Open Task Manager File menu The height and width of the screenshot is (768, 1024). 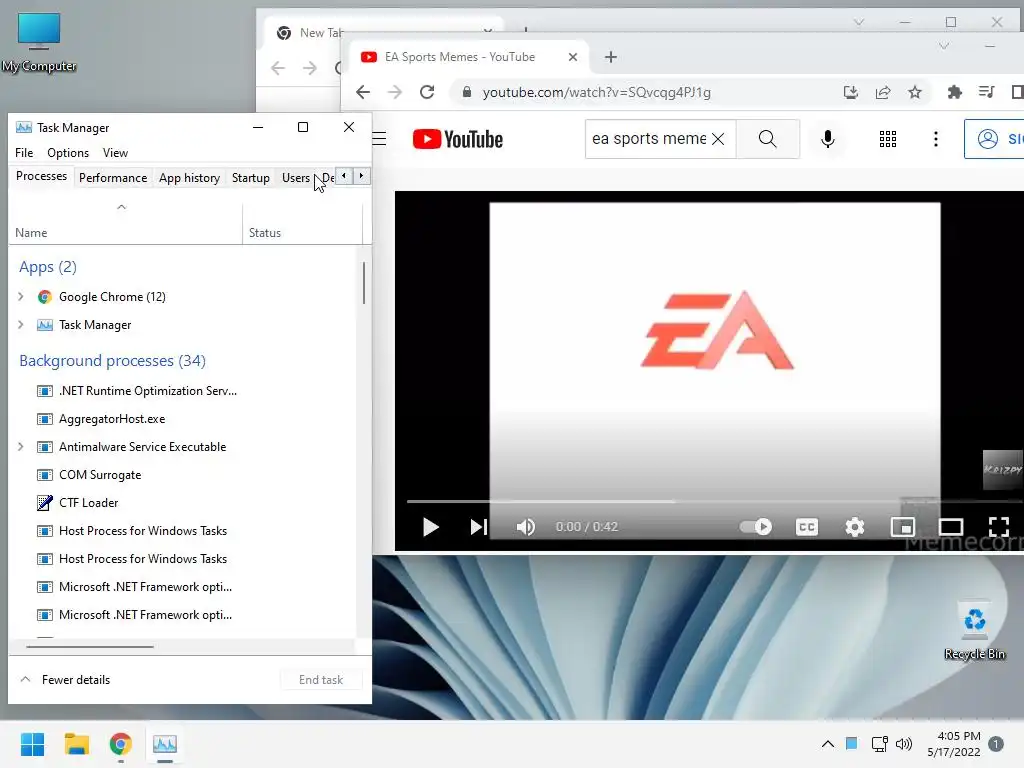(24, 153)
